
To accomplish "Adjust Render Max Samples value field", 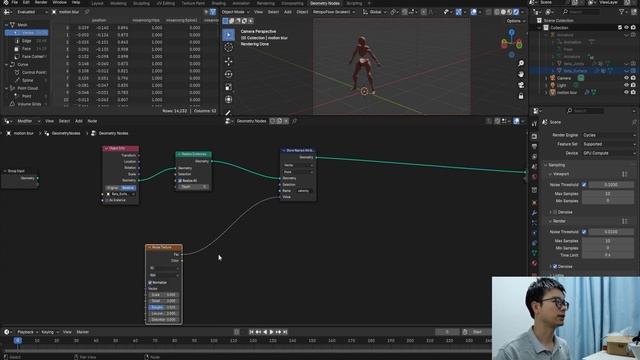I will pyautogui.click(x=608, y=241).
